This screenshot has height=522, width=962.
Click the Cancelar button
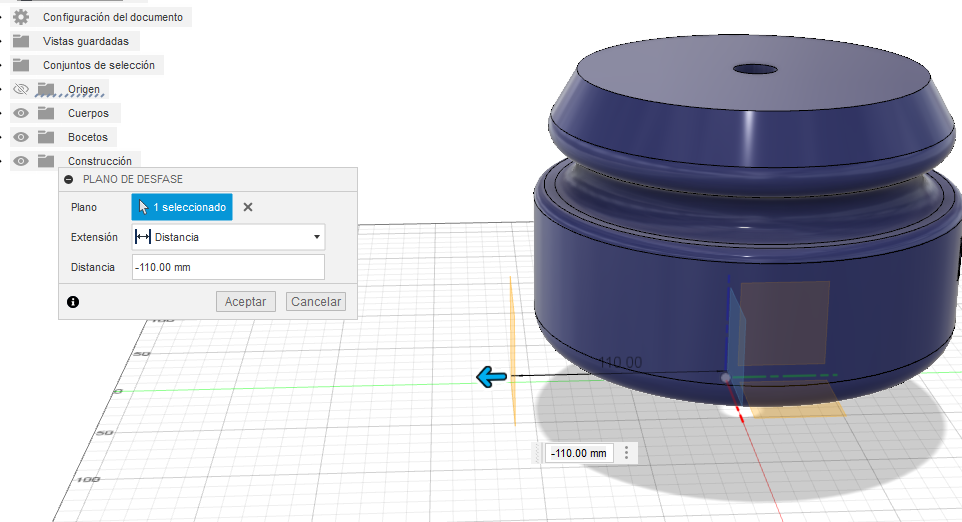click(316, 302)
